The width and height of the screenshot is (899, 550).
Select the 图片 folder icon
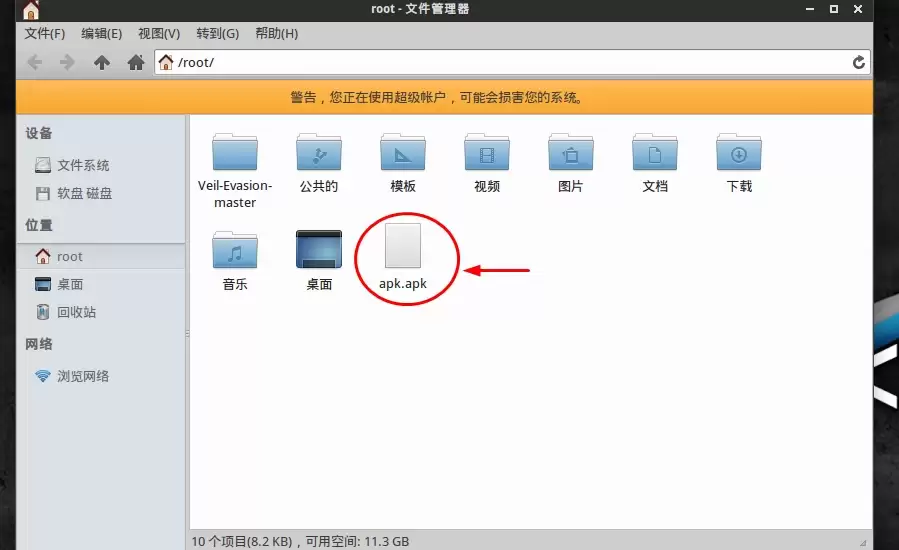point(570,152)
